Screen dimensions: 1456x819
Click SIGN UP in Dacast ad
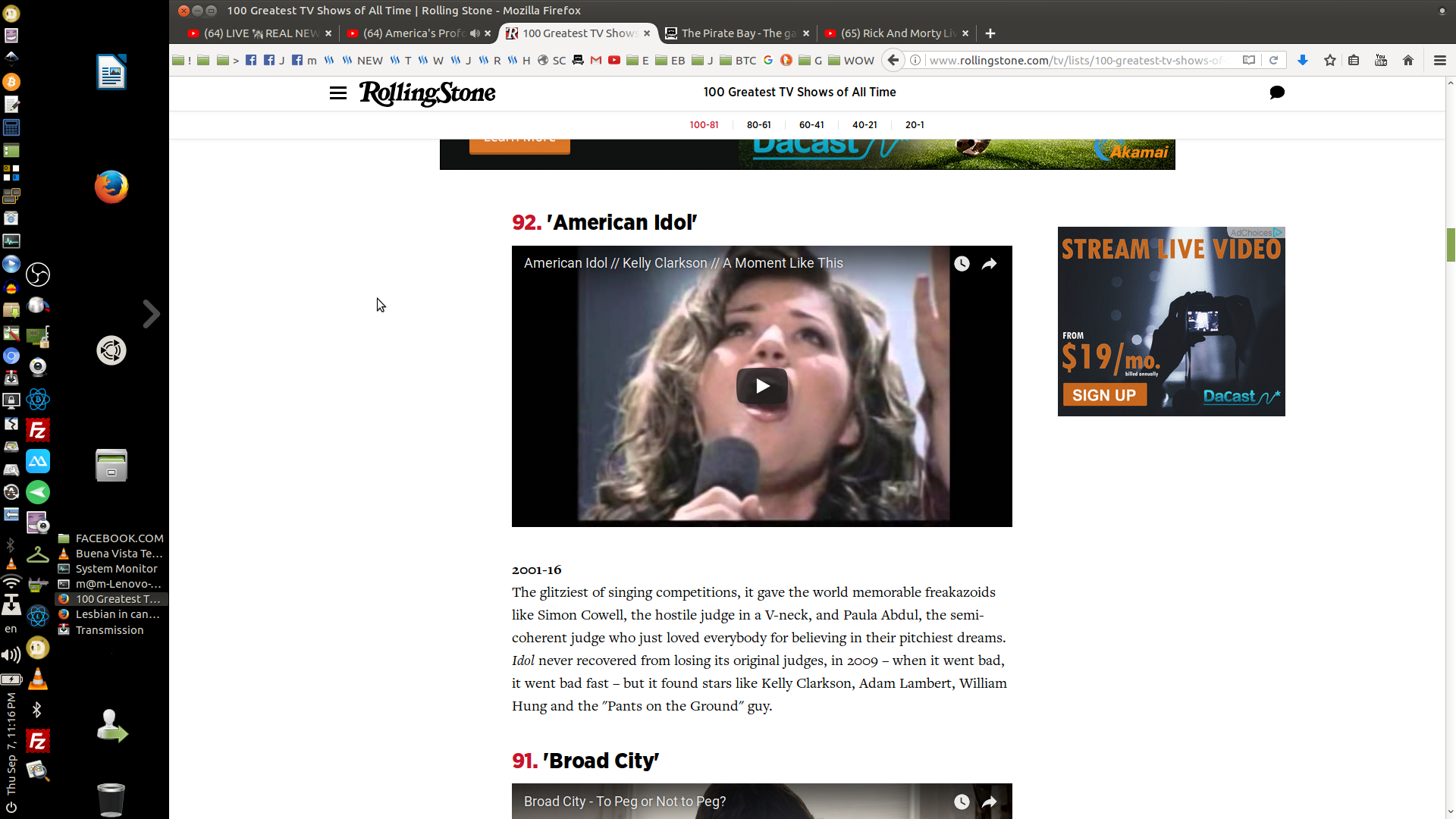[x=1104, y=395]
